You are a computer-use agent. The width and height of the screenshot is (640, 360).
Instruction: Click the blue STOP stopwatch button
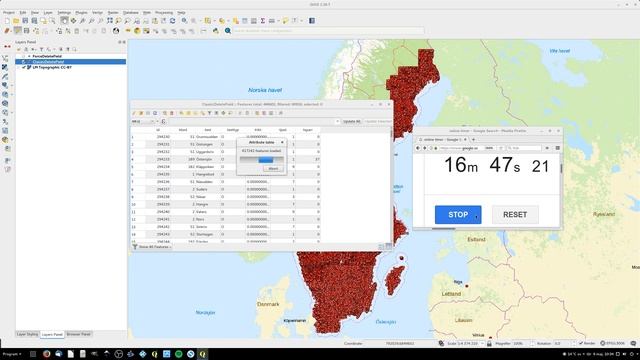pos(458,215)
